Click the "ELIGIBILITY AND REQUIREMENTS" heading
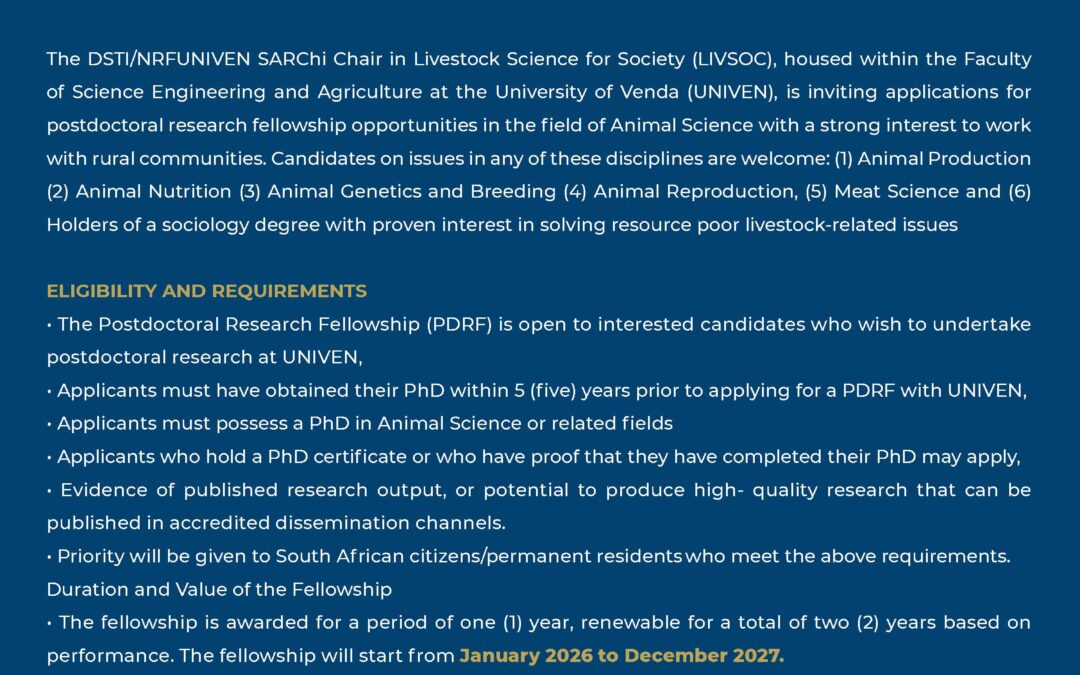The image size is (1080, 675). point(206,291)
